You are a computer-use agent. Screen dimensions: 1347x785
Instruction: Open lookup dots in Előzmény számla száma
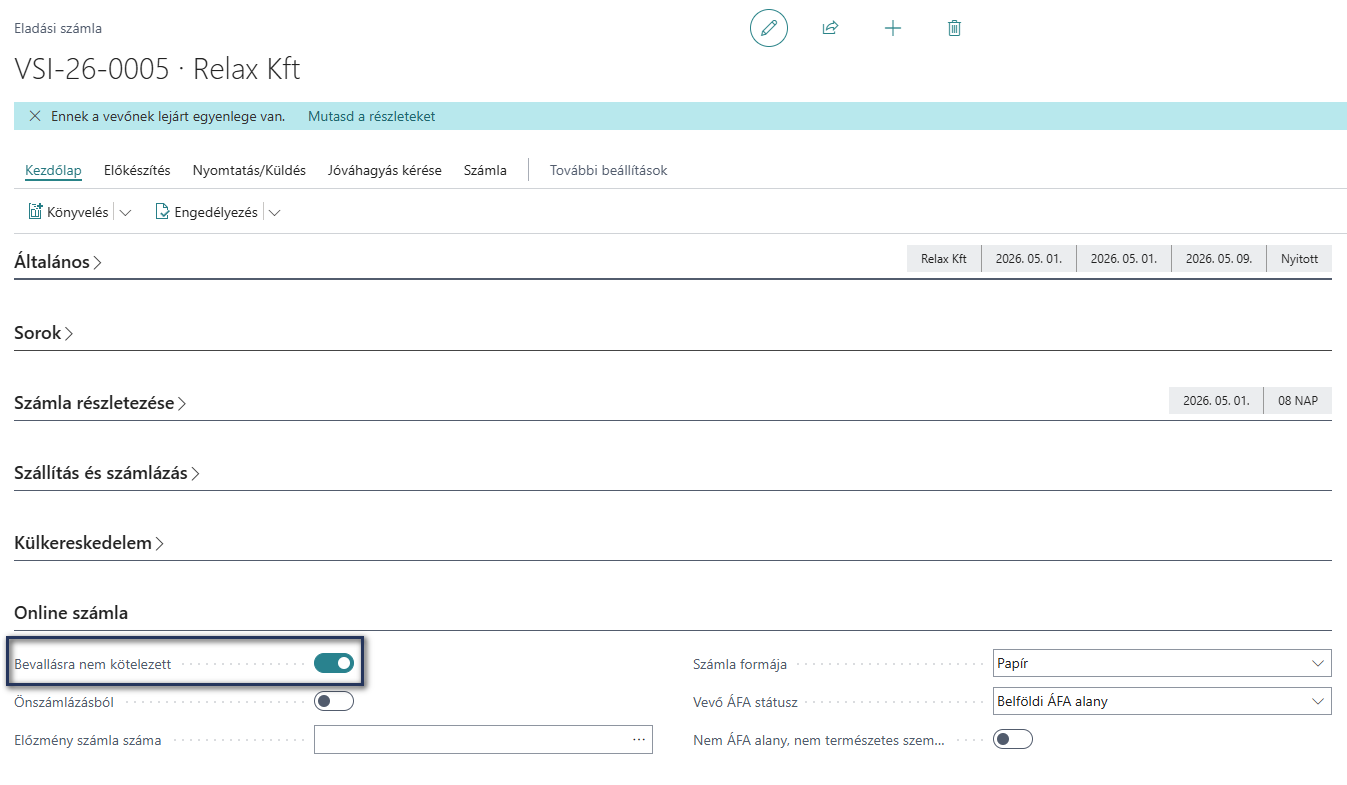pyautogui.click(x=639, y=740)
